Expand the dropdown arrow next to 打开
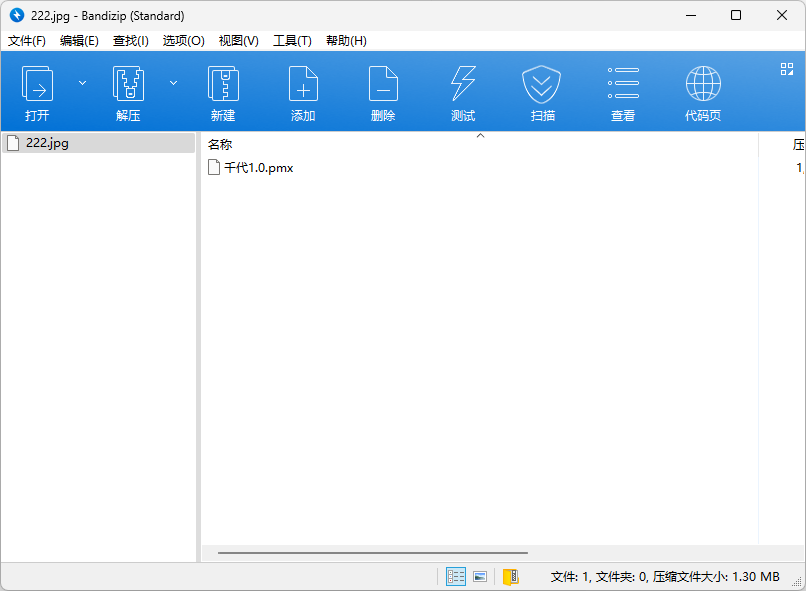This screenshot has height=591, width=806. (83, 83)
